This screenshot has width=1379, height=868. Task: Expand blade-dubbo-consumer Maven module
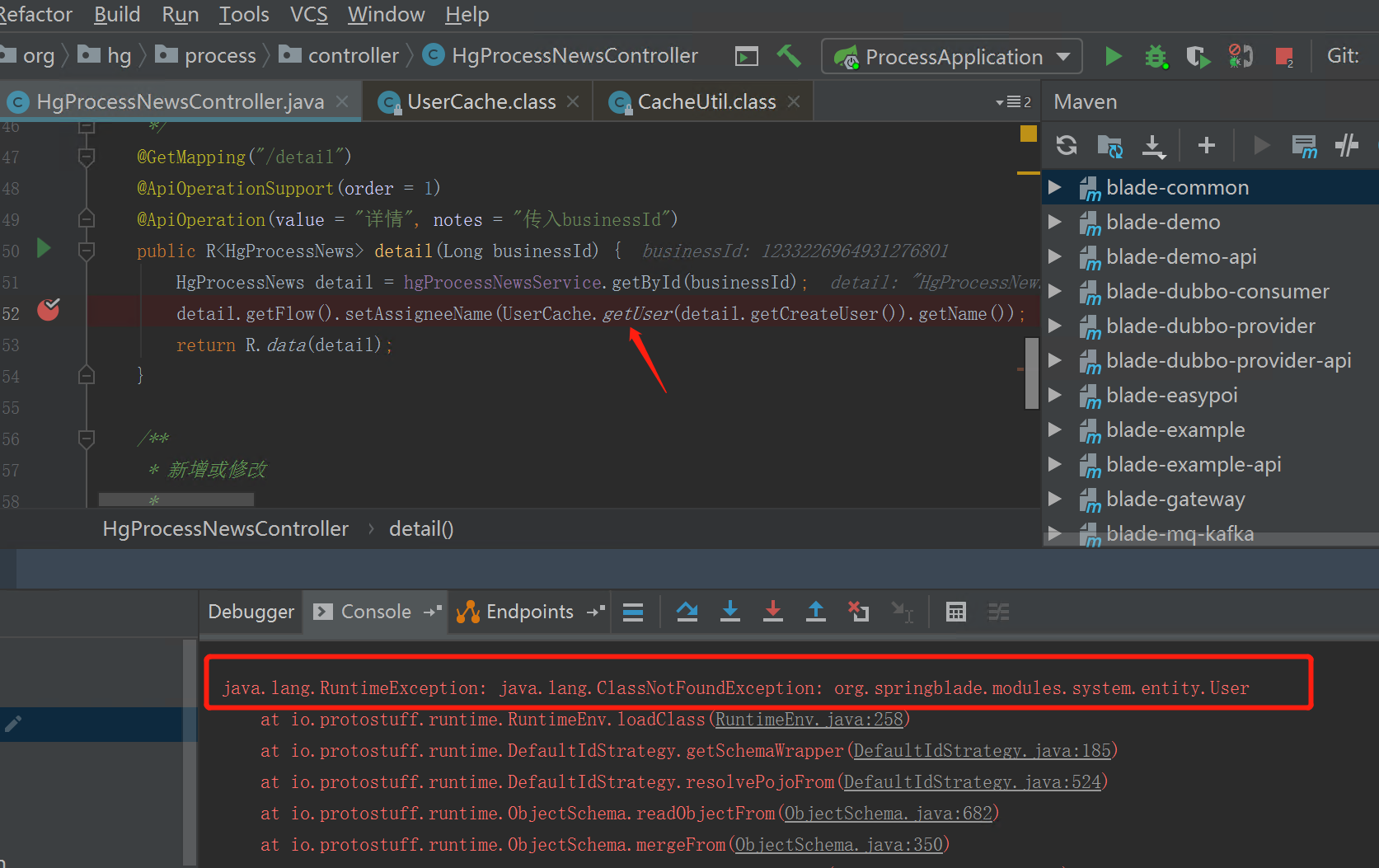[1054, 291]
